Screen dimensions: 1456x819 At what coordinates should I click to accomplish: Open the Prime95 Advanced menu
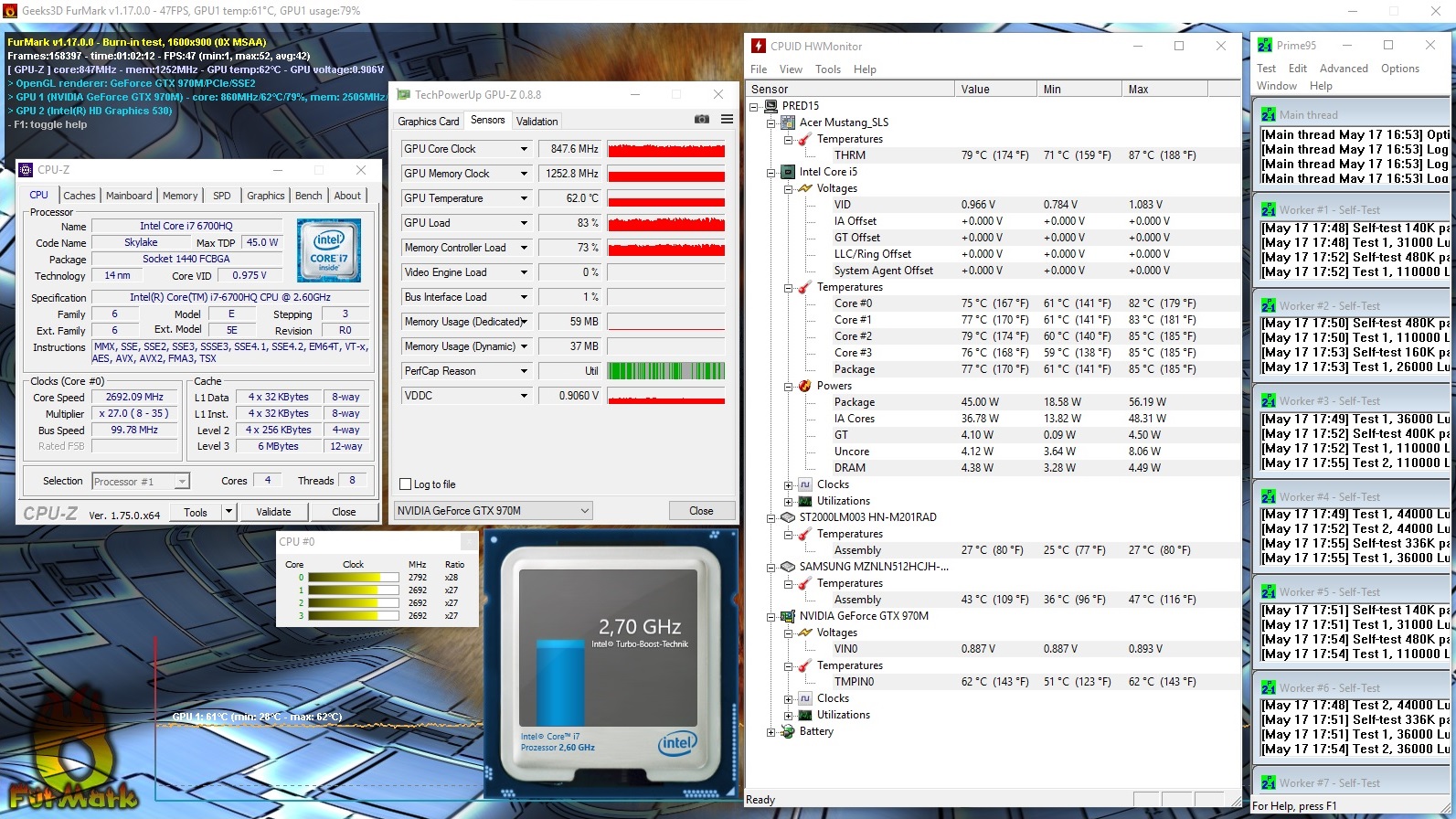1344,69
